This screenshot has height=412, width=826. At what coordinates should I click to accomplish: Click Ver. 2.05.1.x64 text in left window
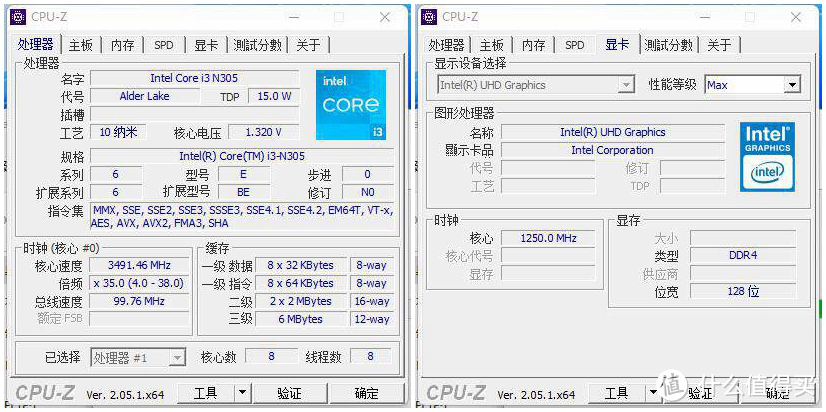coord(125,394)
